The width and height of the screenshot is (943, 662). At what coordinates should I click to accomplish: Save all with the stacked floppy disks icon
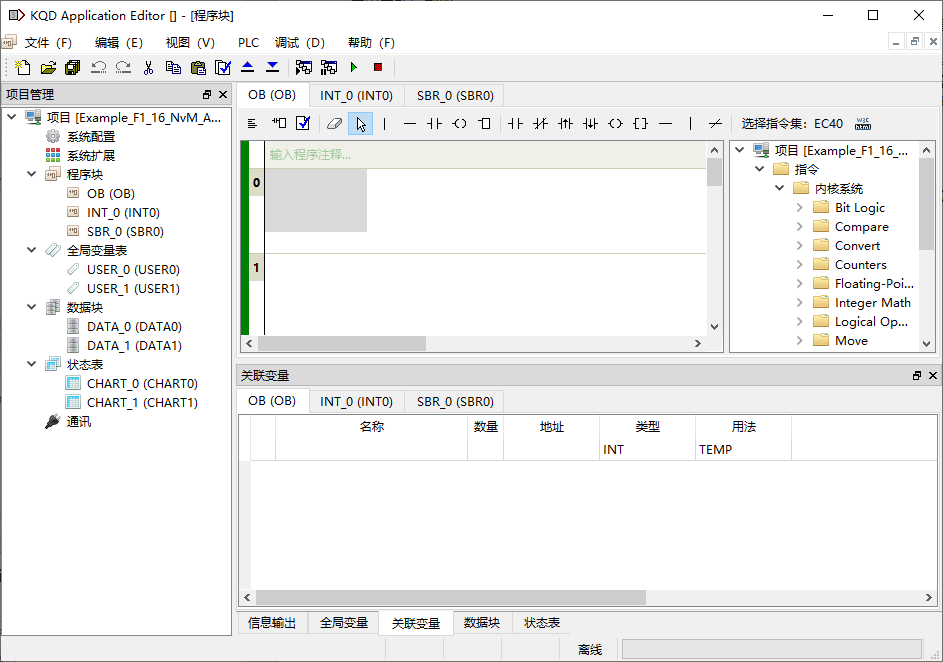click(73, 67)
